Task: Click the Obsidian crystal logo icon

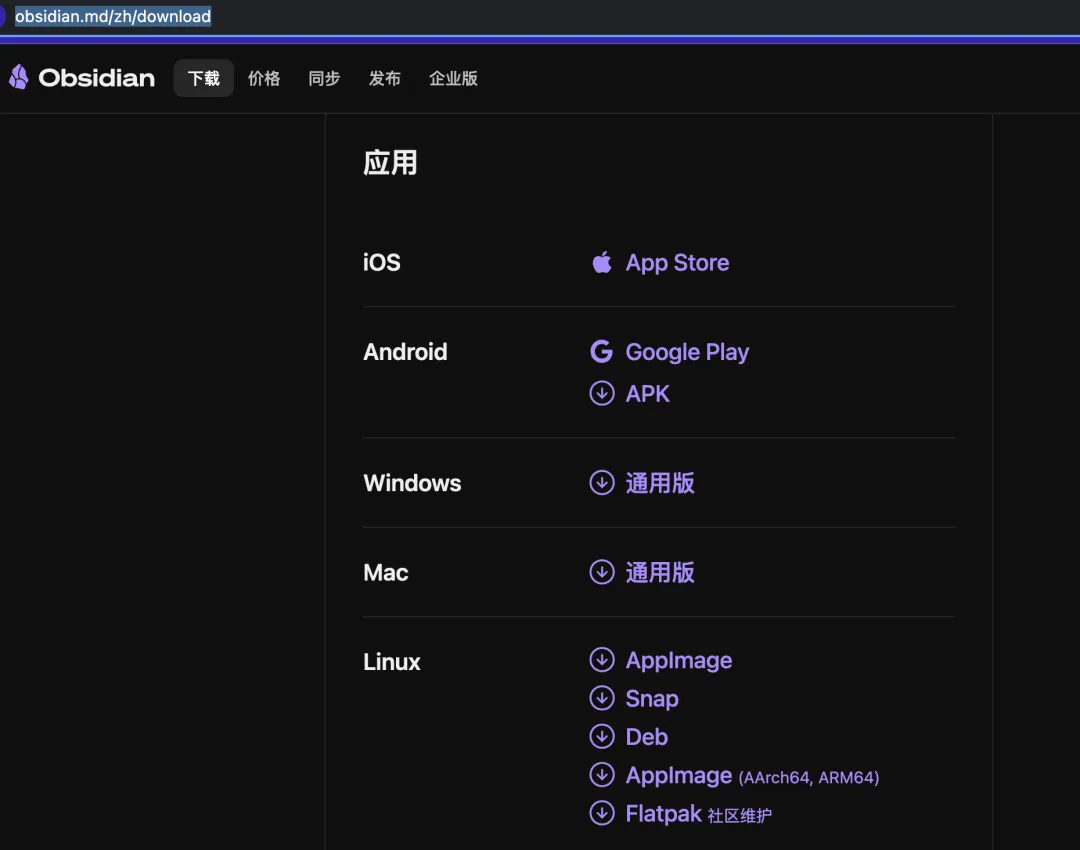Action: 19,77
